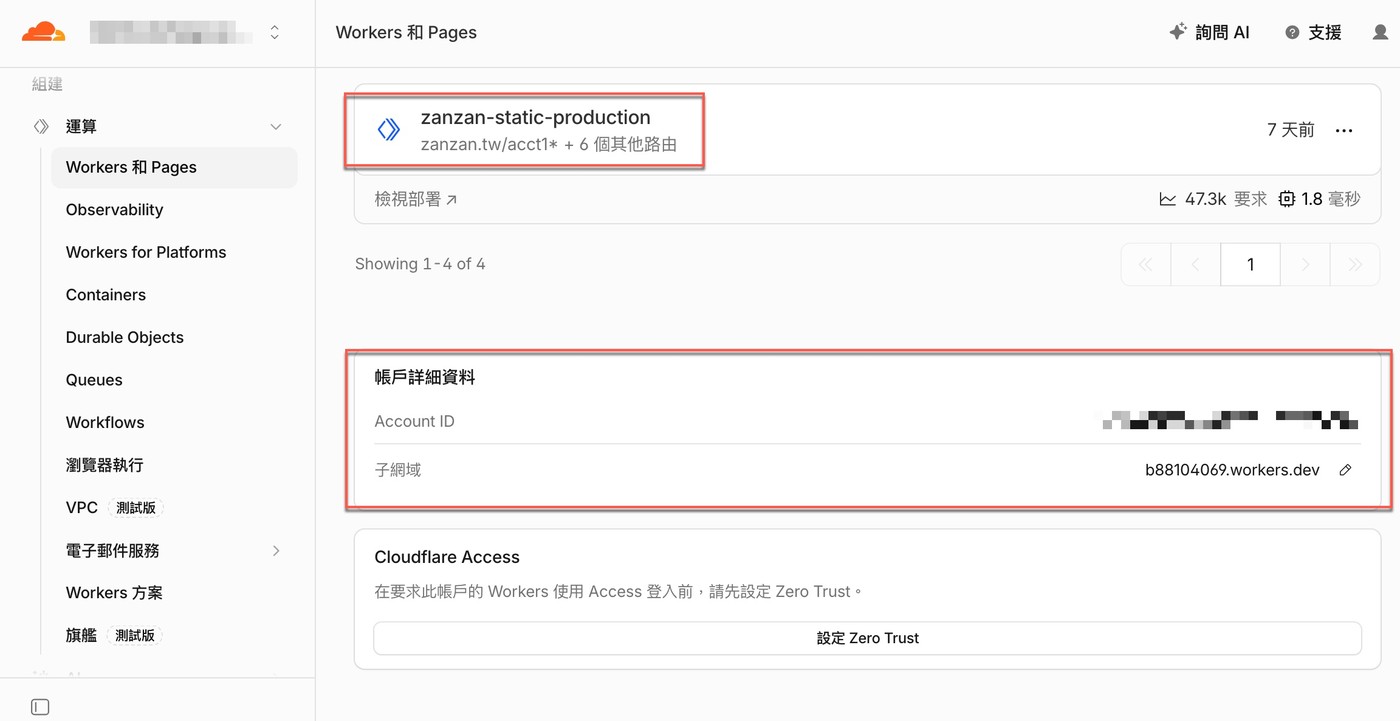Viewport: 1400px width, 721px height.
Task: Go to Containers in sidebar
Action: (106, 295)
